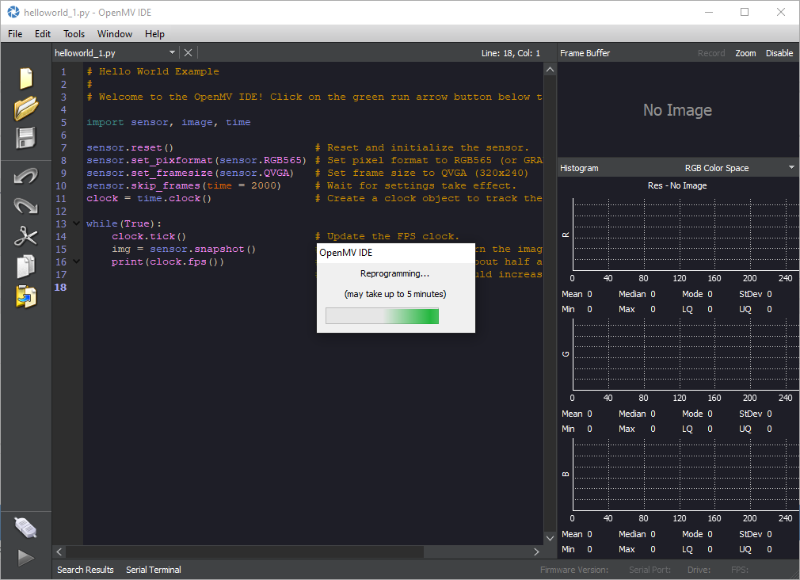The image size is (800, 580).
Task: Click the New File icon
Action: pos(26,79)
